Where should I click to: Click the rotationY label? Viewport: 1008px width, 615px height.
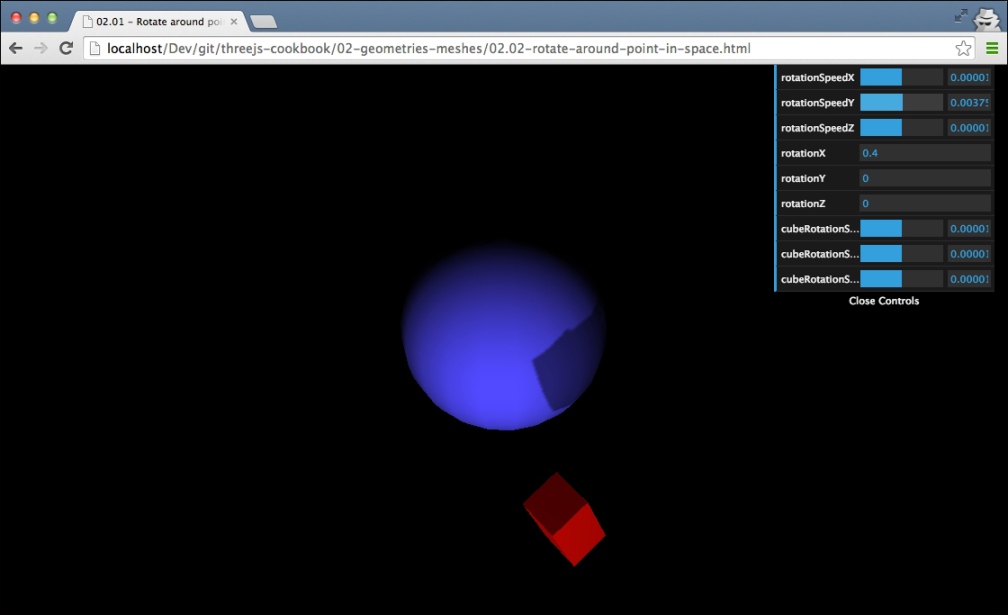803,178
